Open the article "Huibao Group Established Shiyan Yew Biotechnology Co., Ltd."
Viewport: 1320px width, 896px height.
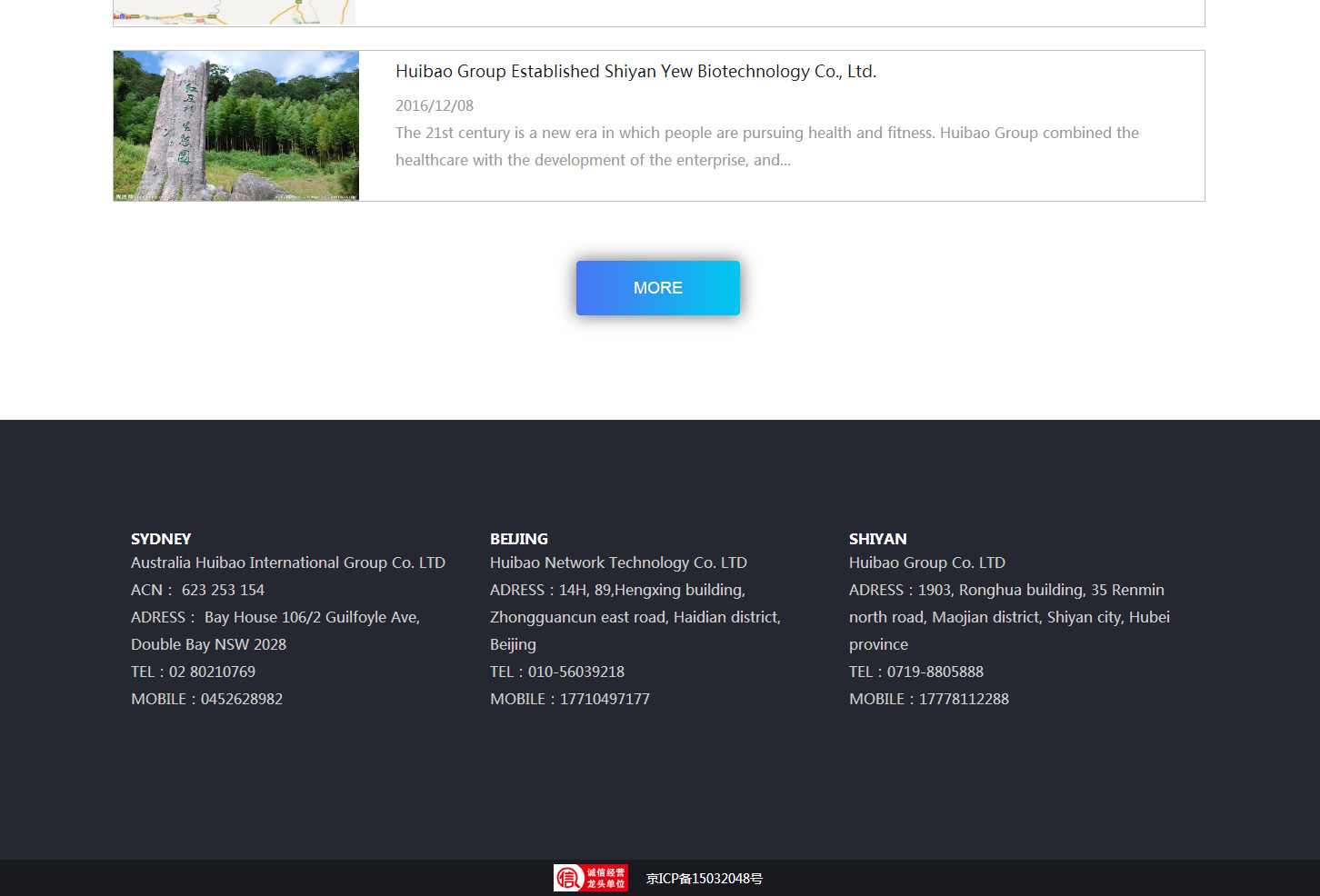635,71
